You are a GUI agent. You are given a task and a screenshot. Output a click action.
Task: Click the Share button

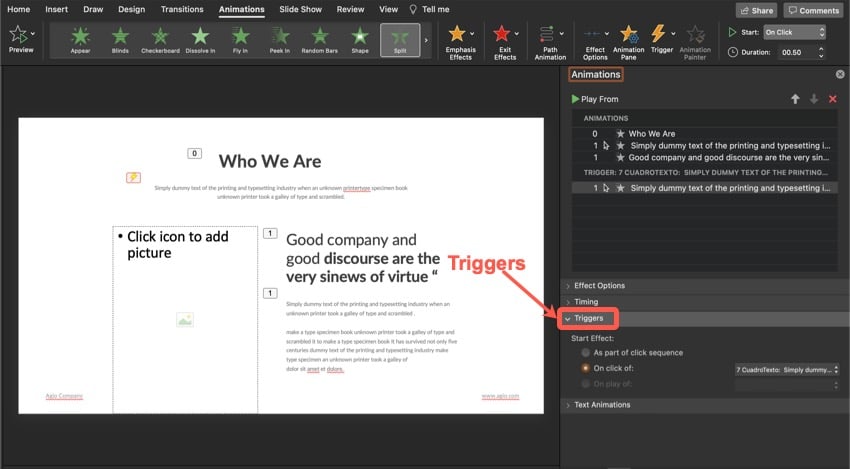(756, 10)
